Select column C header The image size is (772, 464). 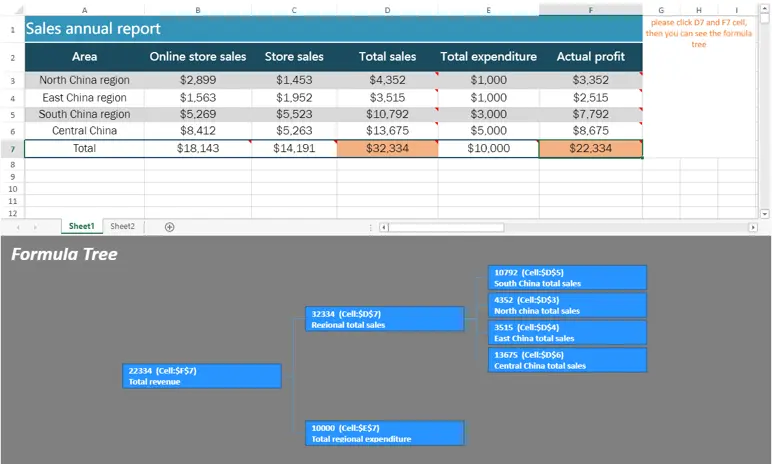click(294, 10)
